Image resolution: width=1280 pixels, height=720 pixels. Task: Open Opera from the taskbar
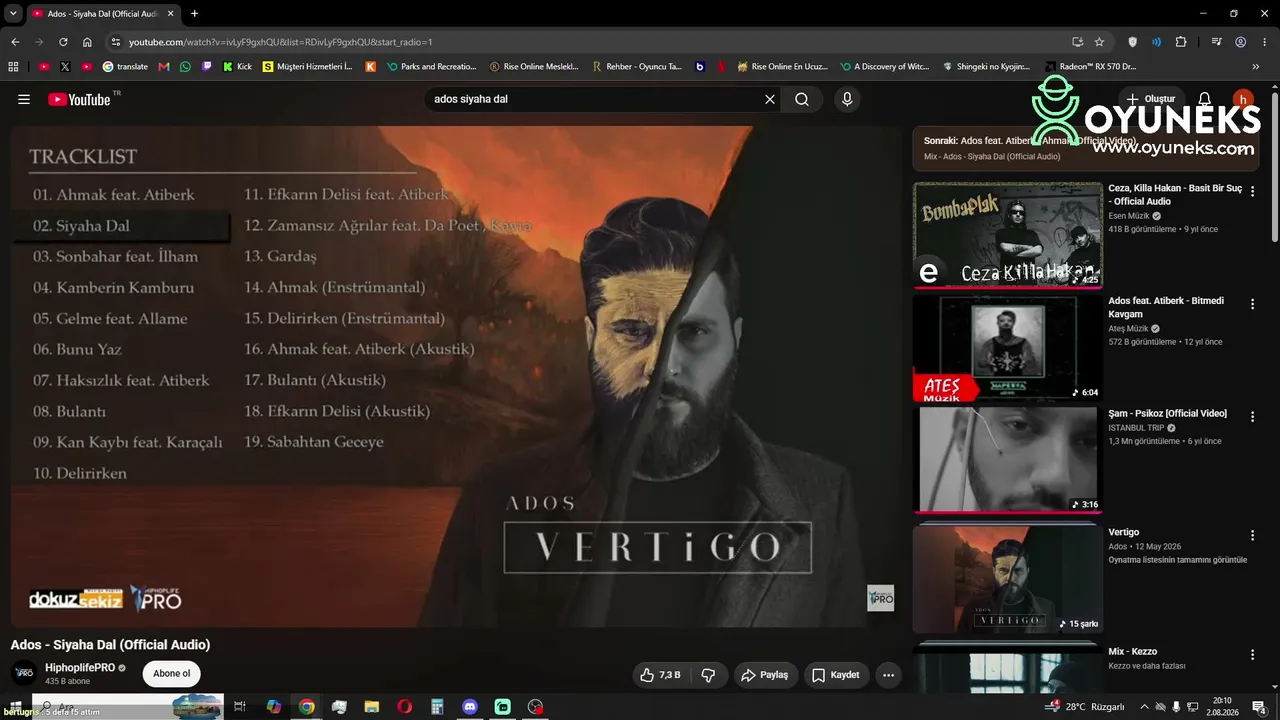pos(405,707)
